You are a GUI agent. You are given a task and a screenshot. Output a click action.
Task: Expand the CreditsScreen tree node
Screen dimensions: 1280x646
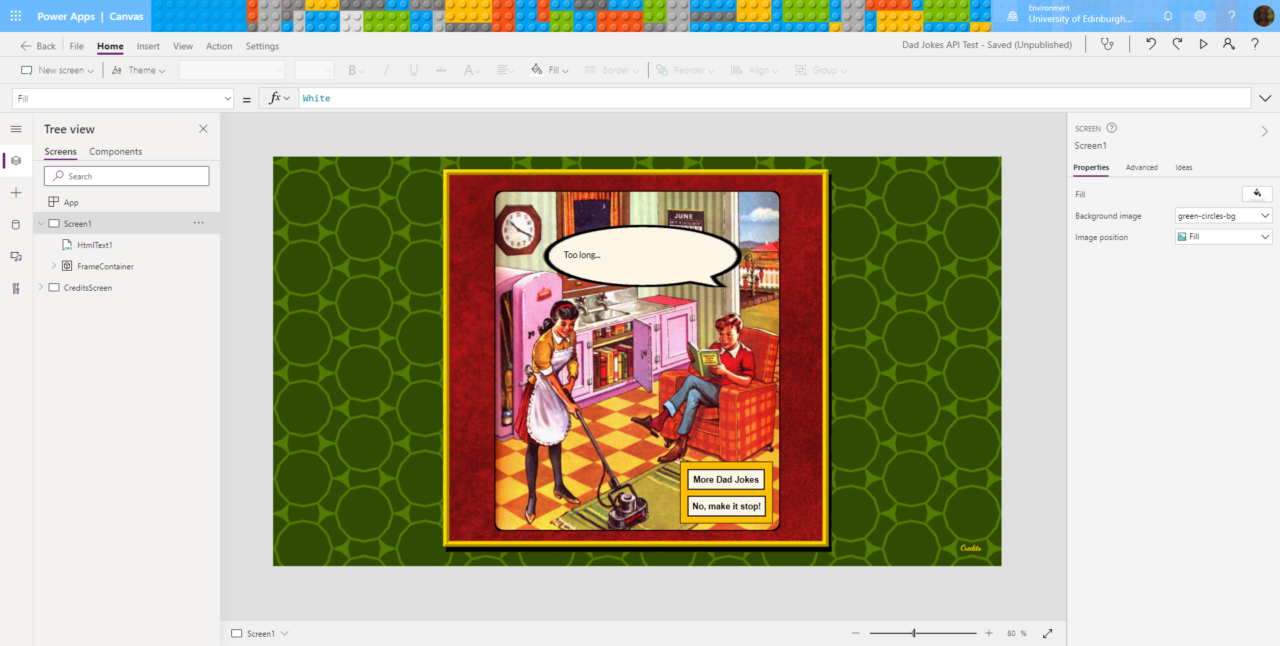click(41, 287)
